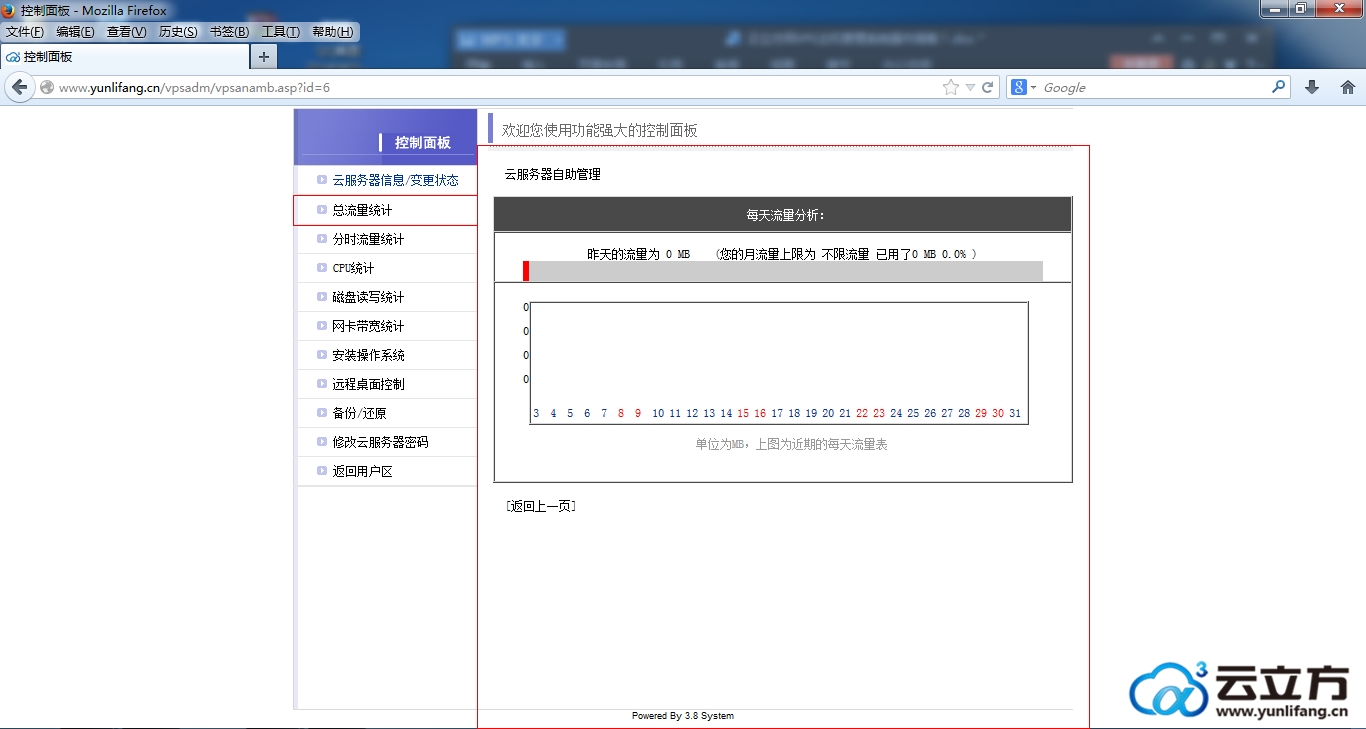Image resolution: width=1366 pixels, height=729 pixels.
Task: Open the 历史(S) menu
Action: tap(178, 32)
